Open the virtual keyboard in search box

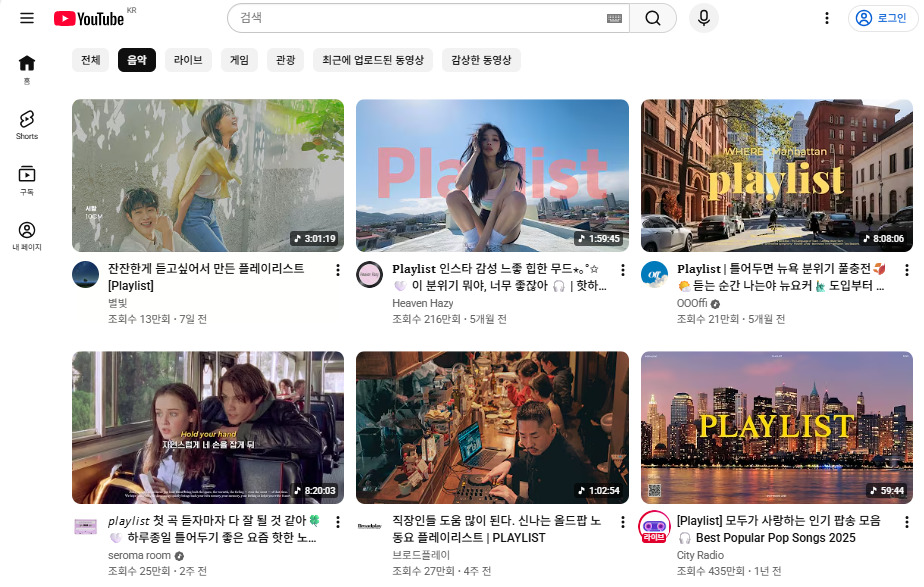coord(614,18)
